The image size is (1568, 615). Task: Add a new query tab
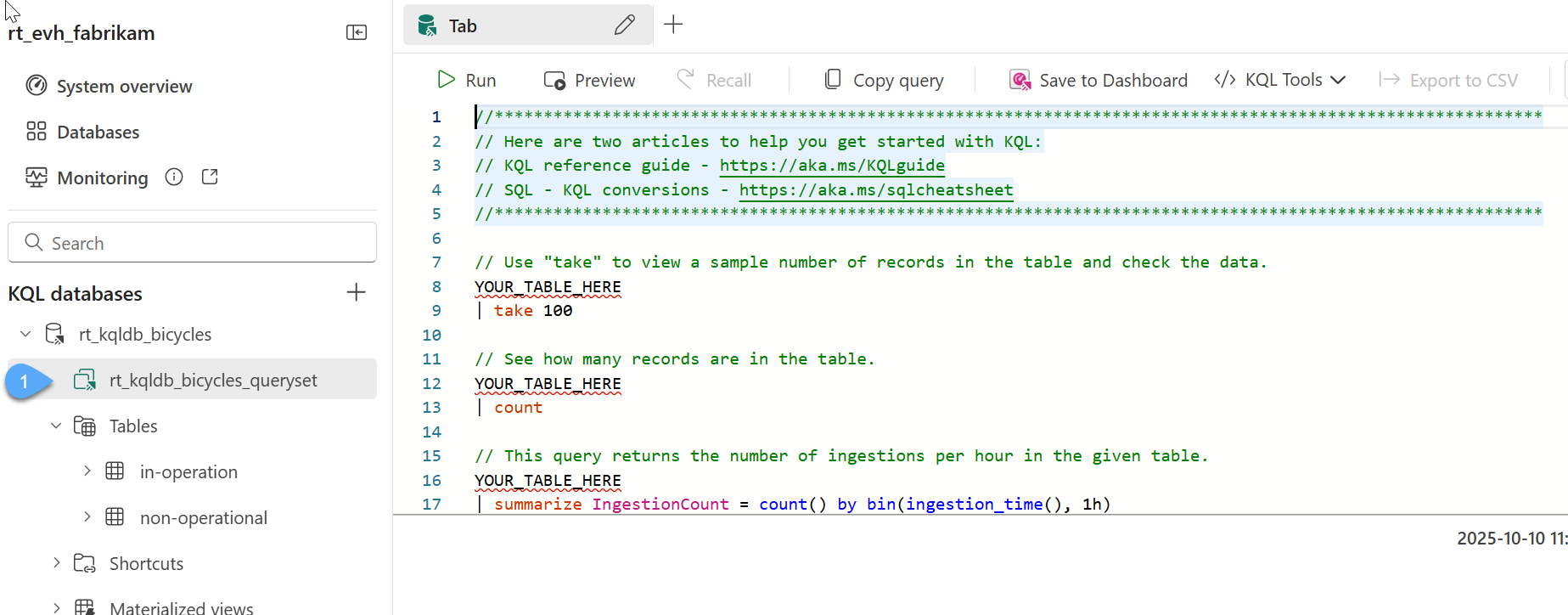673,25
